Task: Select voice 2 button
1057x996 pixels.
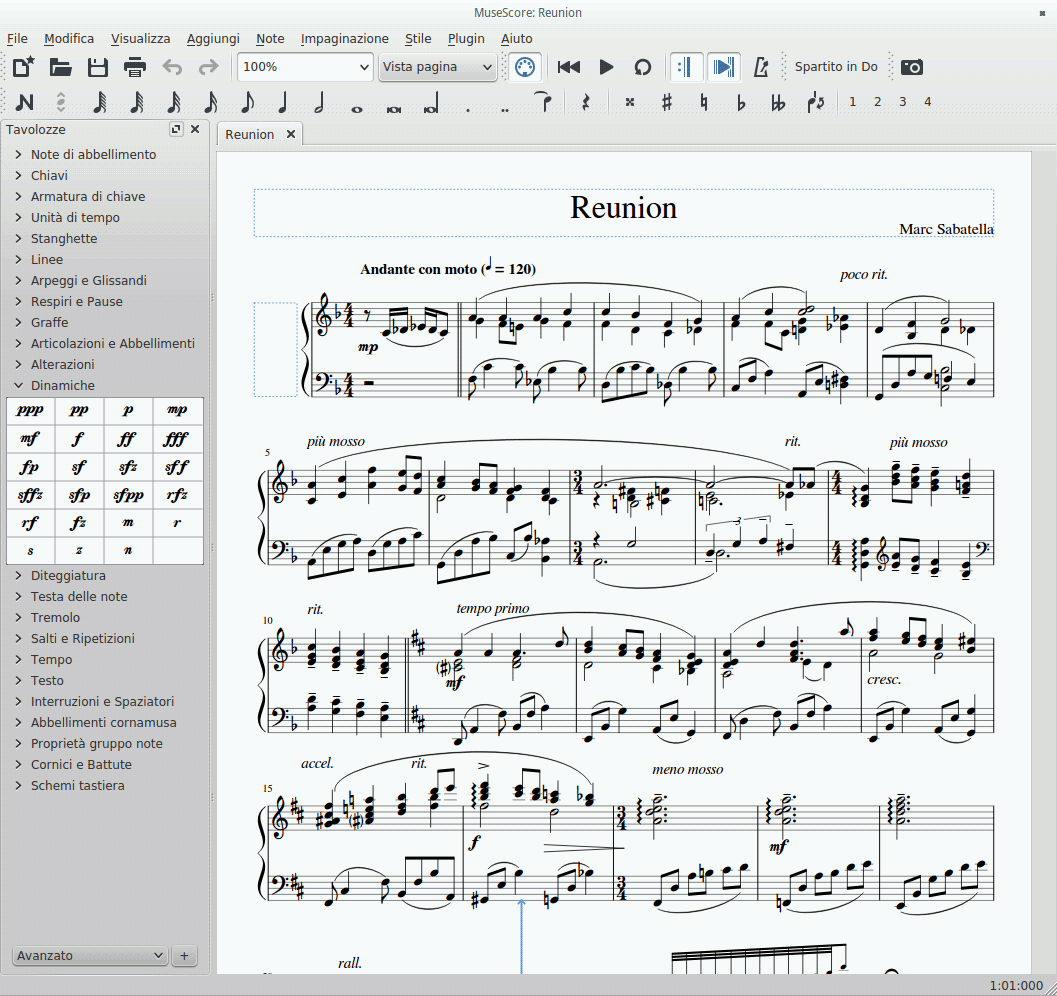Action: (x=877, y=102)
